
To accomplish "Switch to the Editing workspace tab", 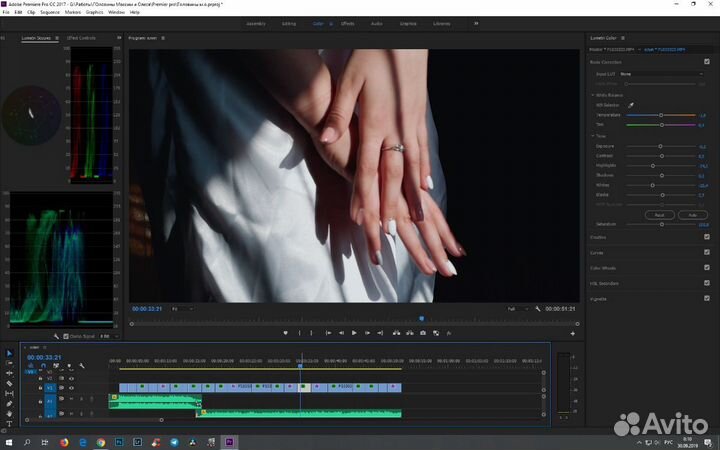I will tap(289, 22).
